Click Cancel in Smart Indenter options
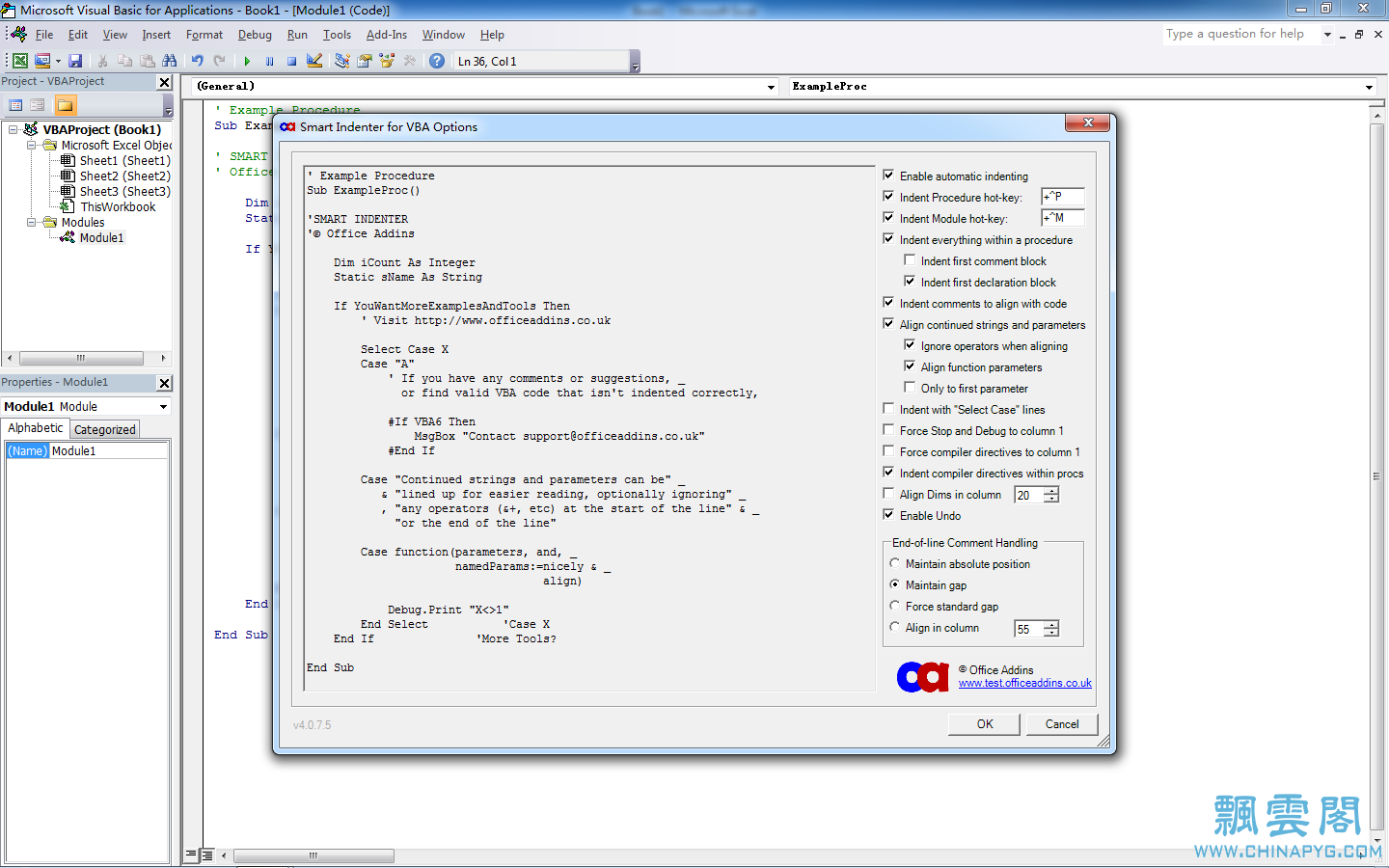The height and width of the screenshot is (868, 1389). [1062, 724]
